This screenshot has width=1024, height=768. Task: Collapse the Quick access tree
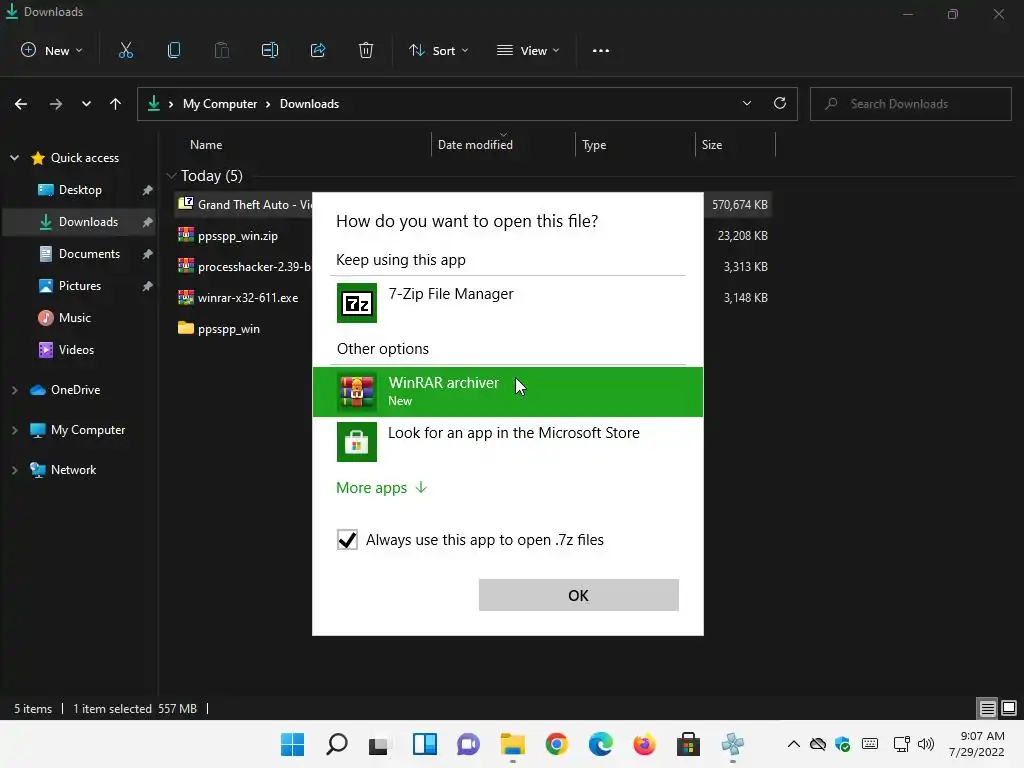click(14, 157)
